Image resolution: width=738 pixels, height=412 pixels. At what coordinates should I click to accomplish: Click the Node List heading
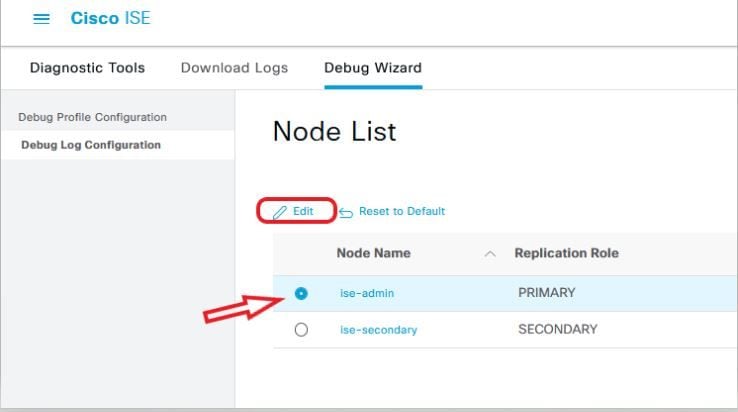pyautogui.click(x=335, y=131)
